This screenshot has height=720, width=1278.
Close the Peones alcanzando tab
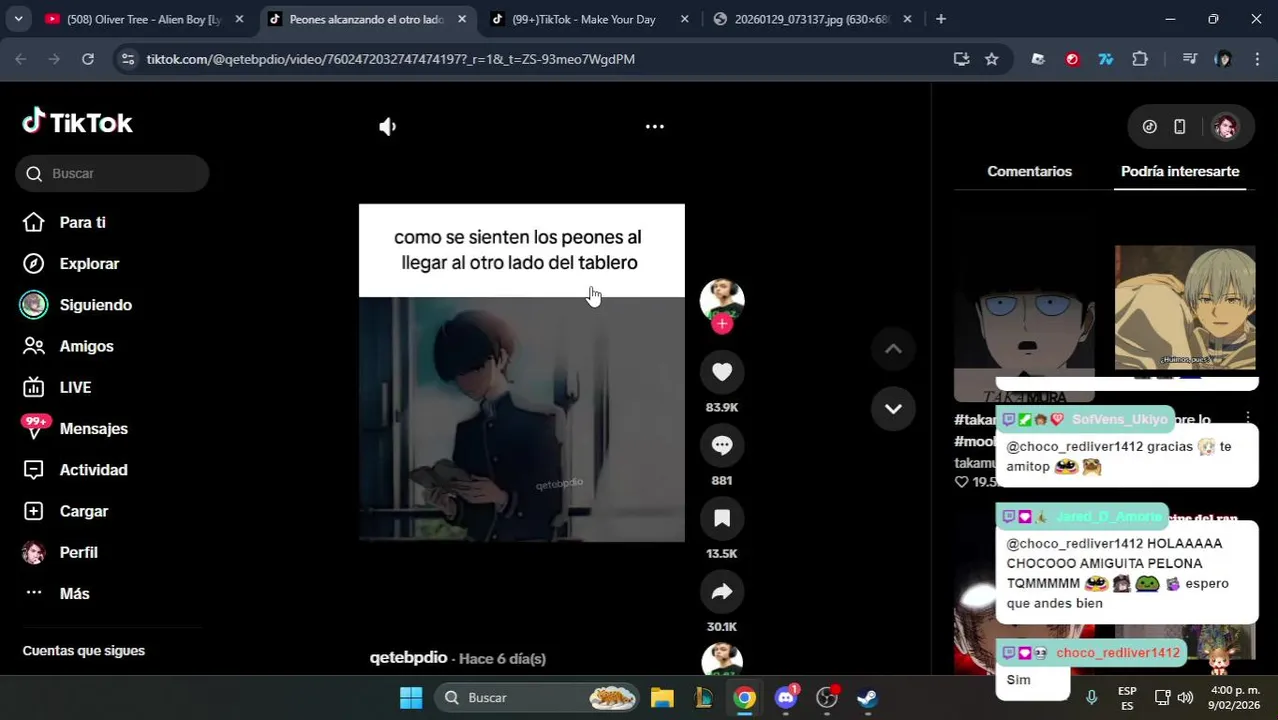tap(461, 19)
